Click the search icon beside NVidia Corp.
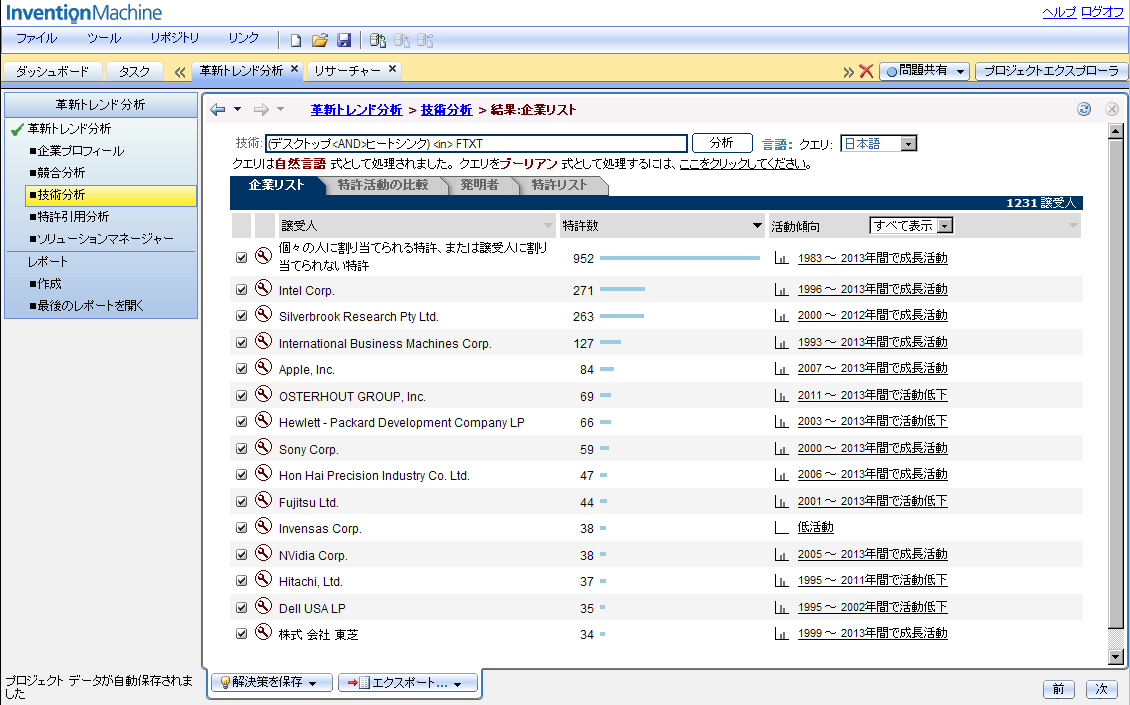 [x=264, y=553]
